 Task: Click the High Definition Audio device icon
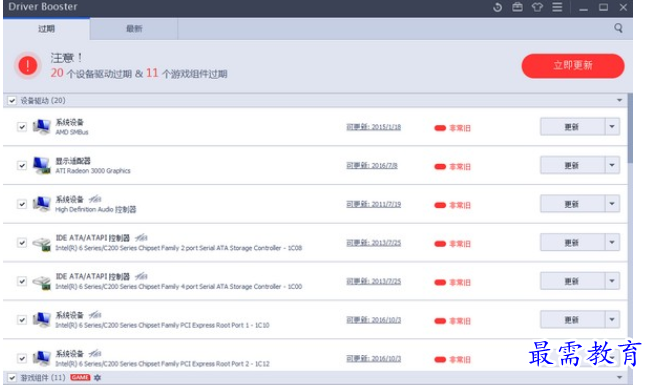41,203
